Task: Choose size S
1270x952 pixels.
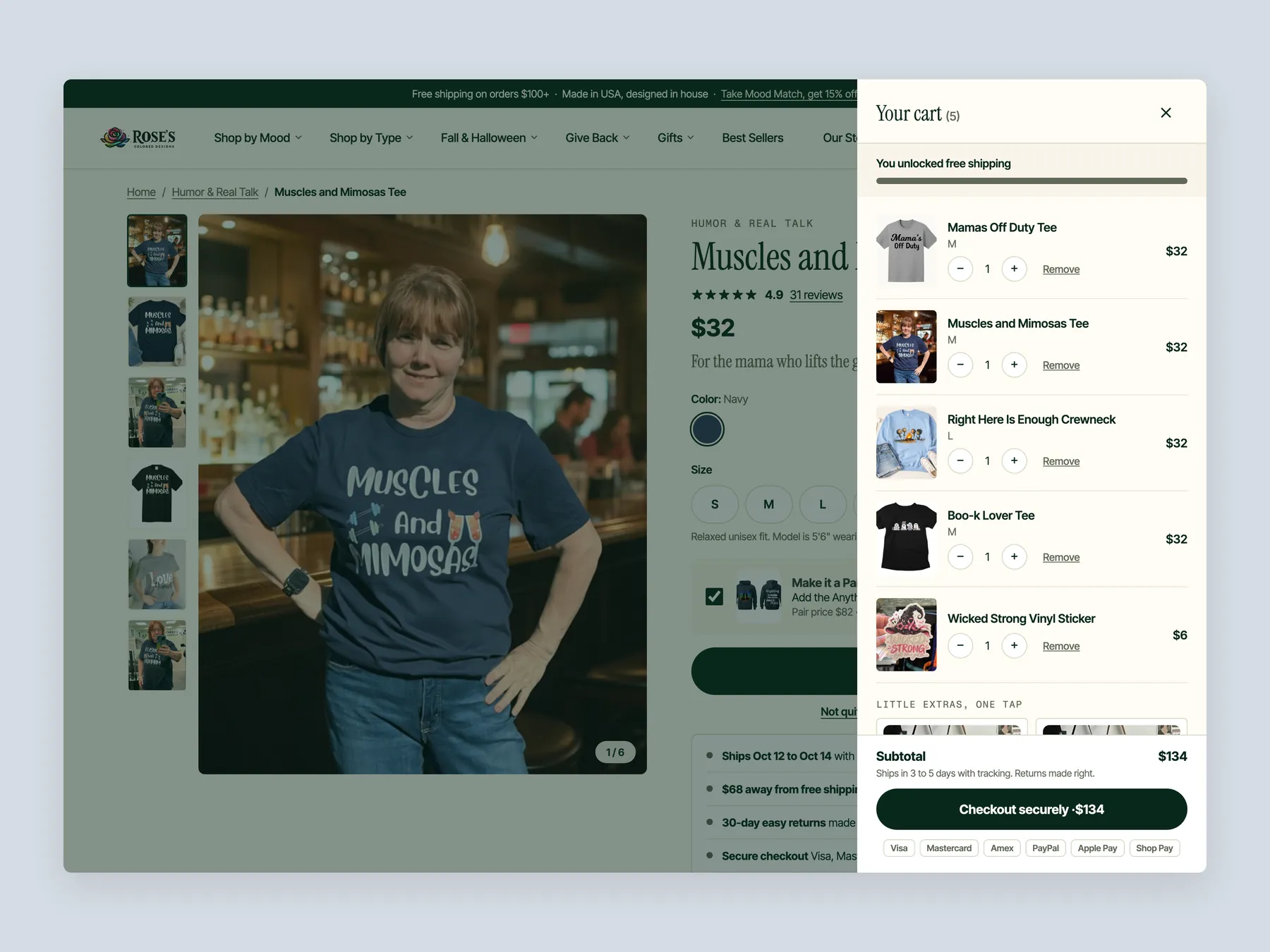Action: point(715,504)
